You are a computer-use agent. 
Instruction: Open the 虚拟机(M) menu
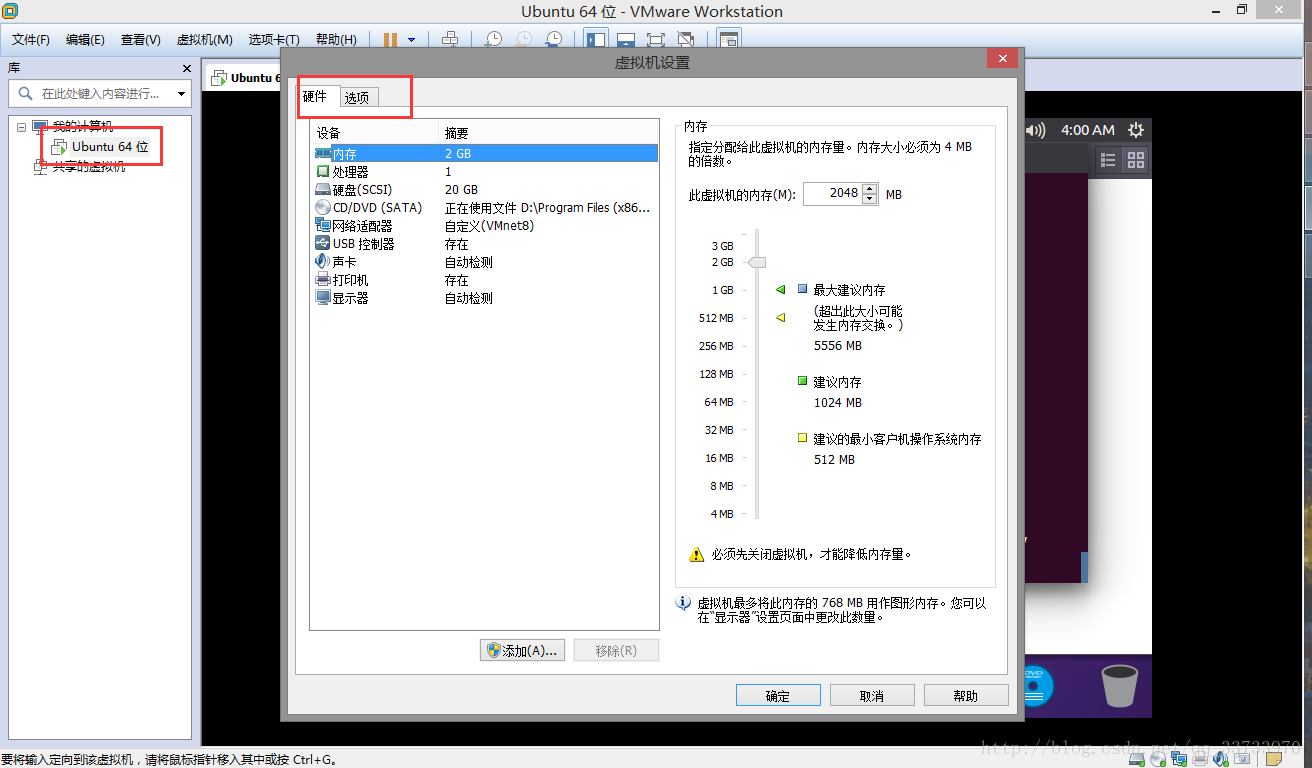coord(204,39)
